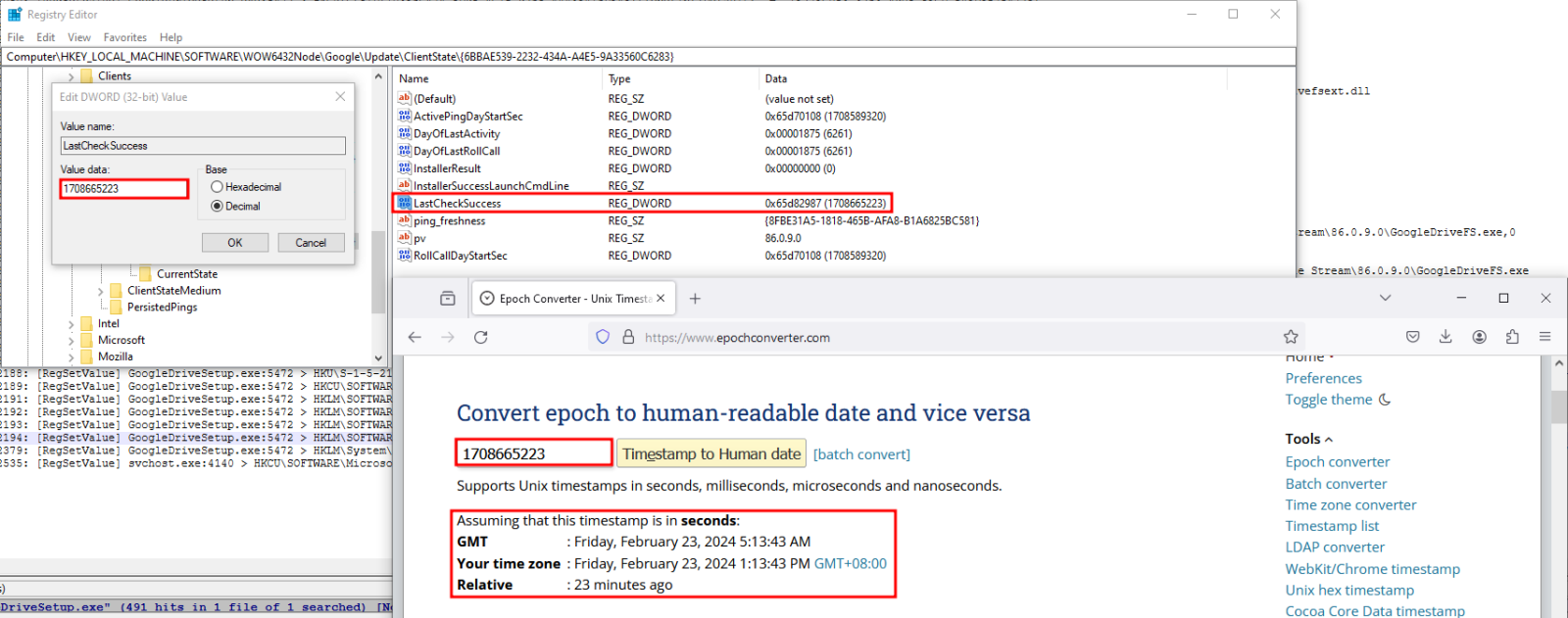Image resolution: width=1568 pixels, height=618 pixels.
Task: Open the batch convert link
Action: [861, 454]
